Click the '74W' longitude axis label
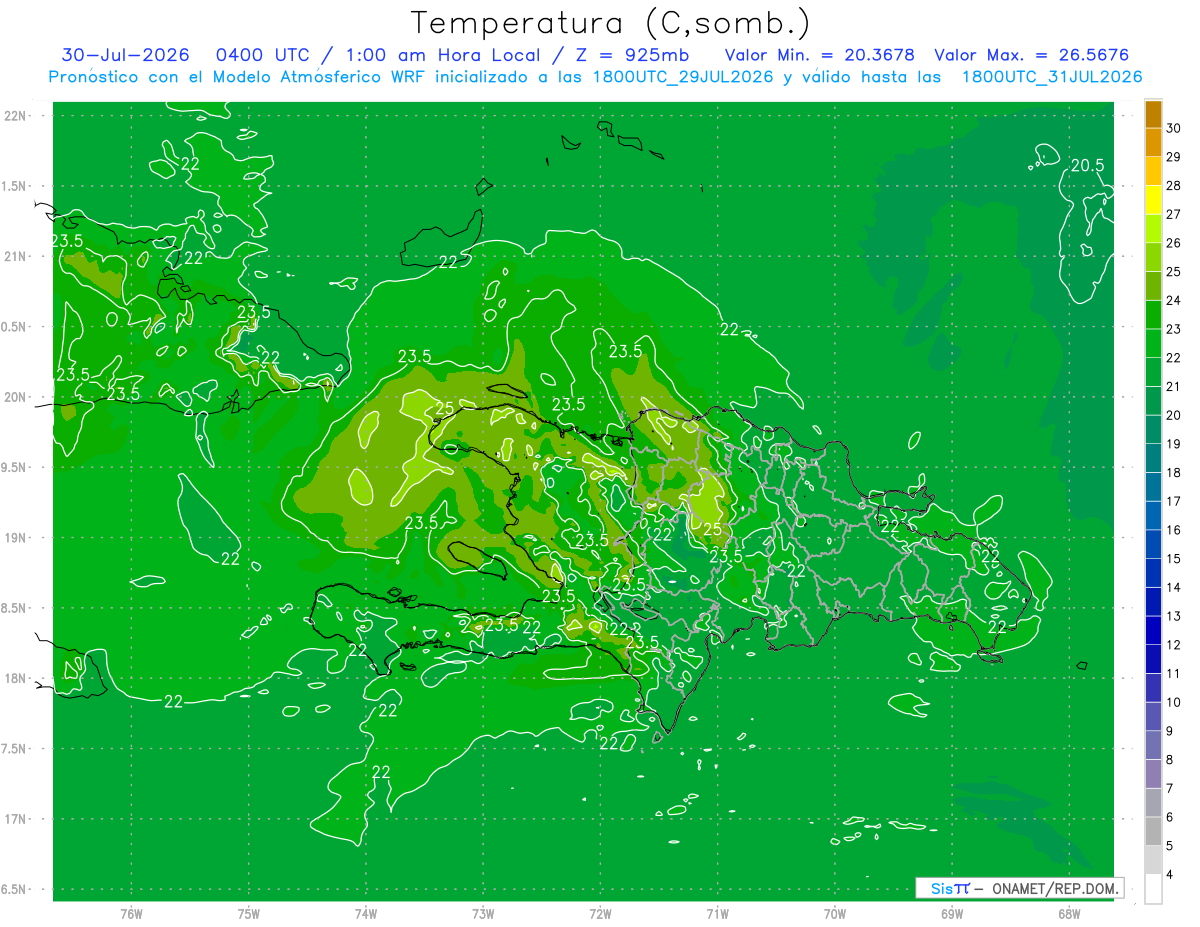This screenshot has height=927, width=1200. 366,913
